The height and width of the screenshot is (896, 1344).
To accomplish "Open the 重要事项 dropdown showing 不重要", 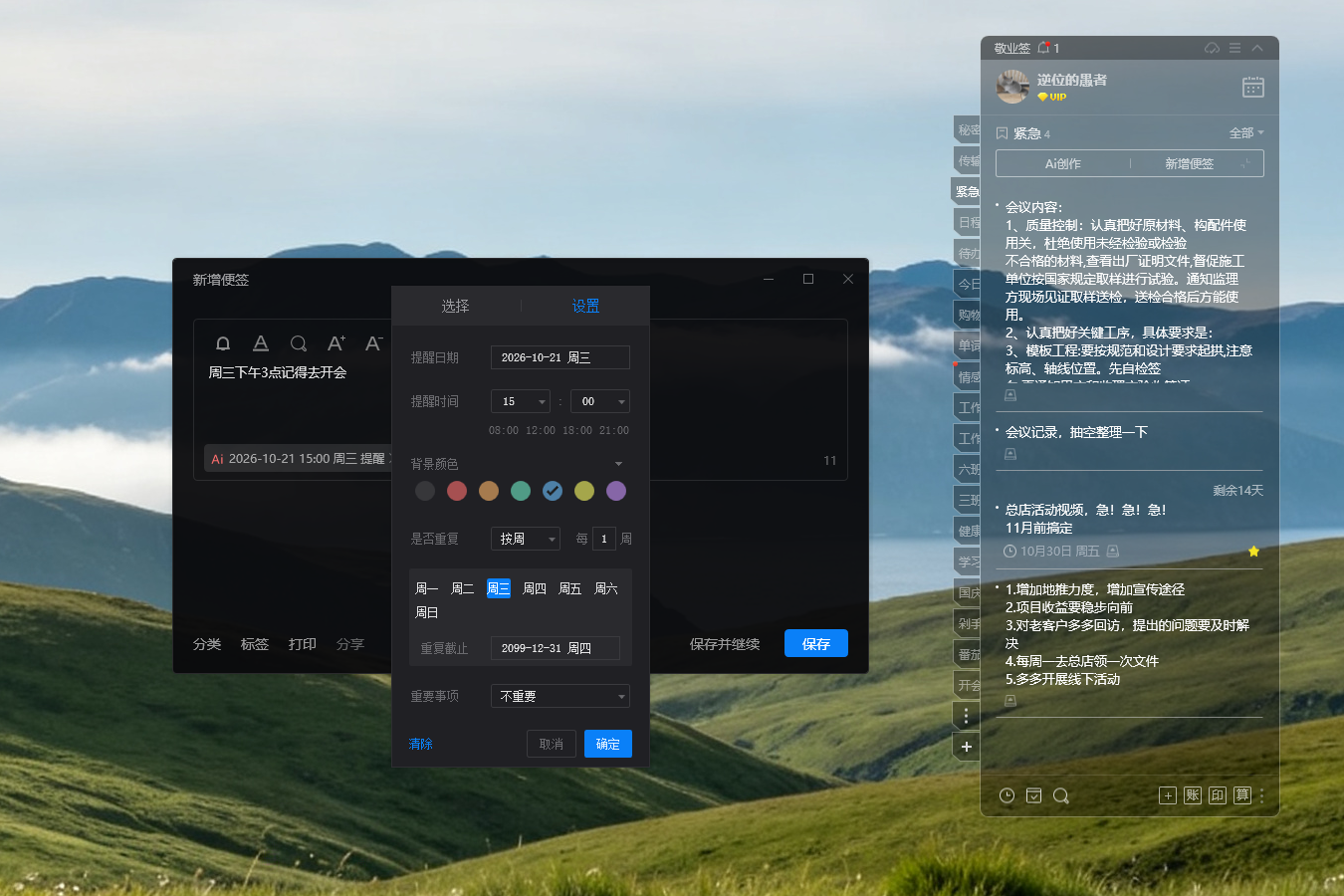I will pos(560,696).
